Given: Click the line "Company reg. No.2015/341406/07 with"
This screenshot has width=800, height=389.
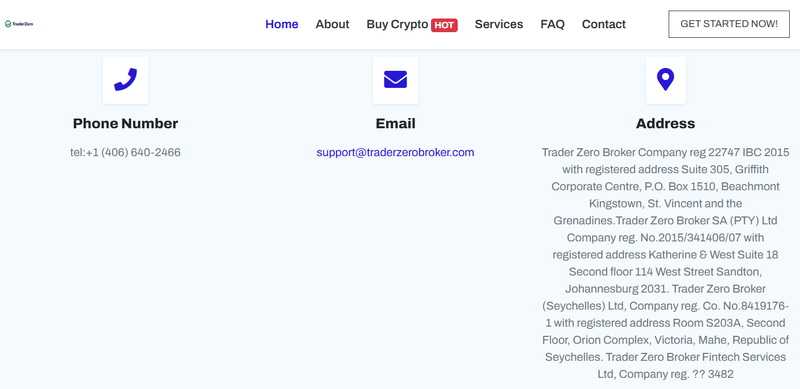Looking at the screenshot, I should (x=665, y=237).
